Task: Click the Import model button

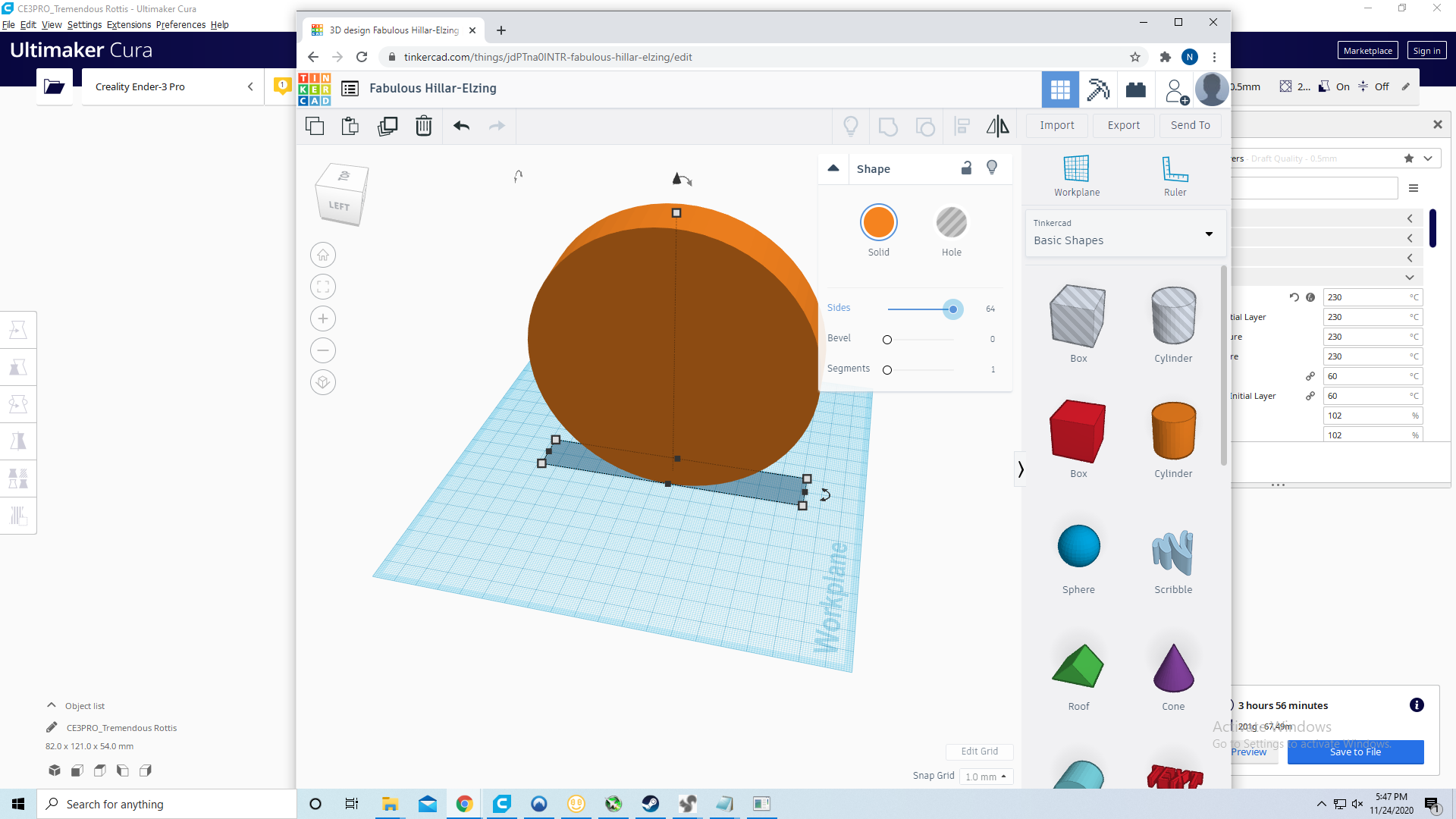Action: coord(1057,125)
